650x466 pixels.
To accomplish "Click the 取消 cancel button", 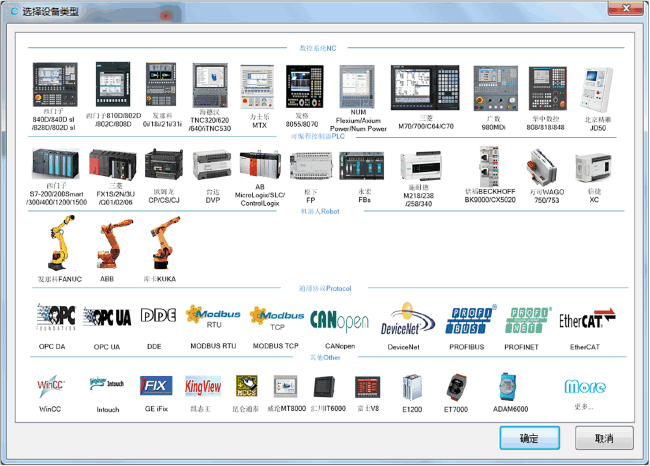I will tap(603, 438).
